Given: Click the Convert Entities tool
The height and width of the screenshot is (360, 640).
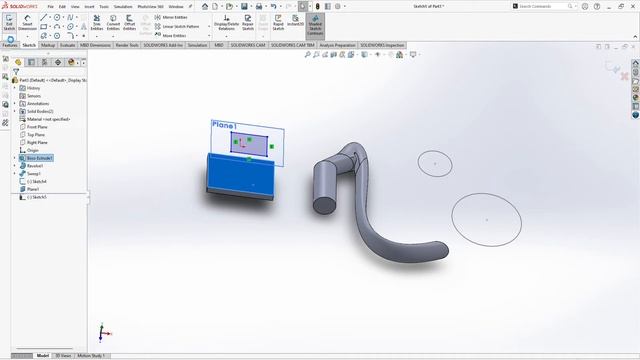Looking at the screenshot, I should (x=113, y=22).
